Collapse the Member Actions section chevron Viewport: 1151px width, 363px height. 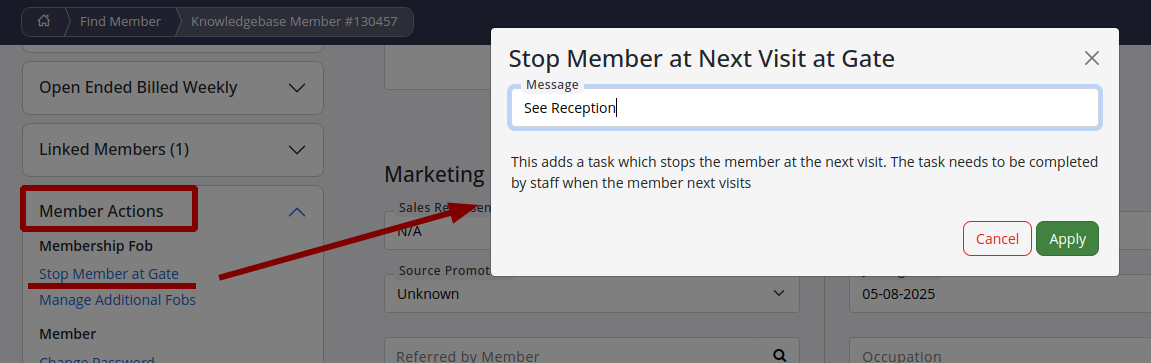297,212
